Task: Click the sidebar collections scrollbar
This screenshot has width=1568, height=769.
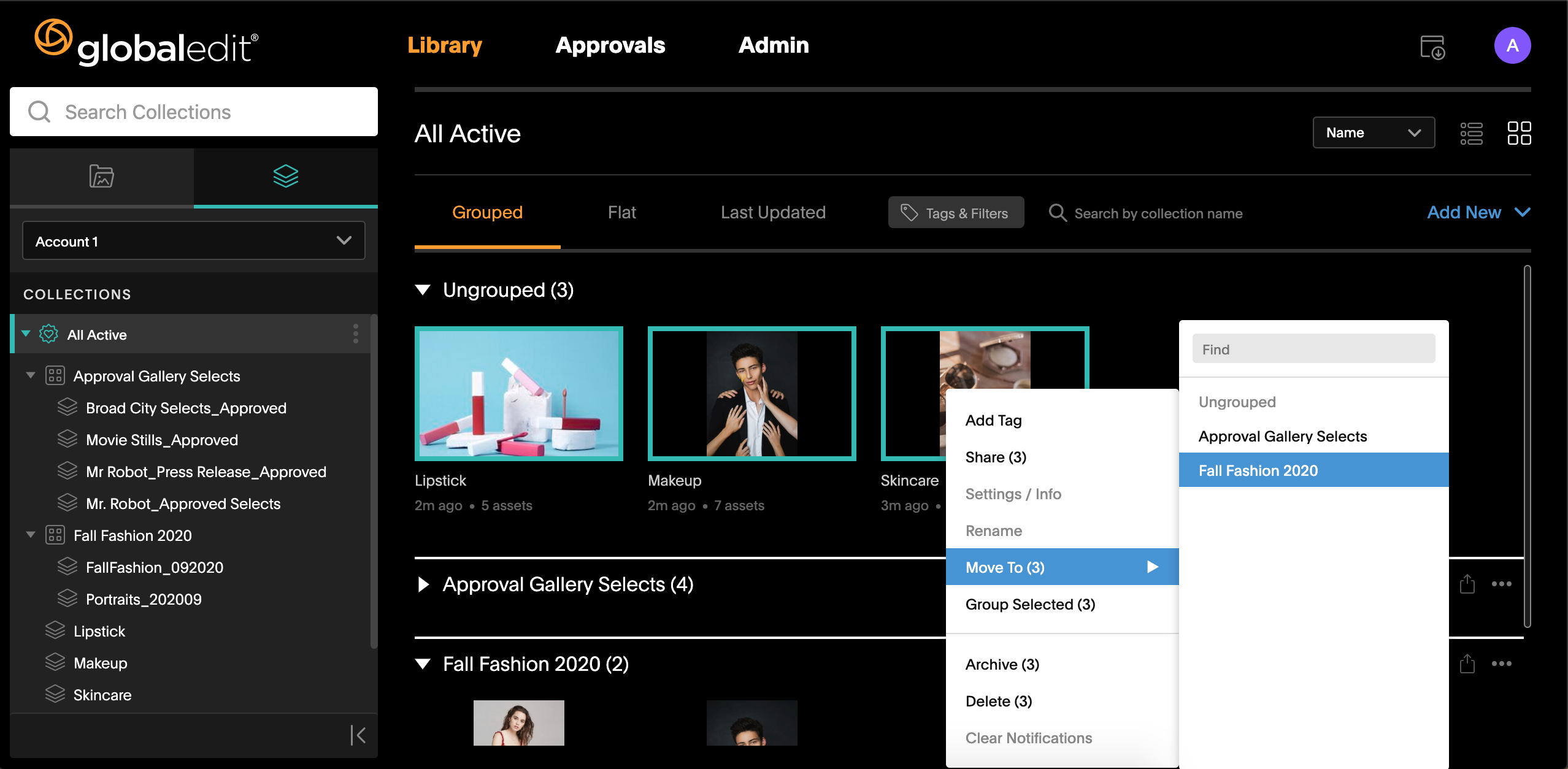Action: [374, 481]
